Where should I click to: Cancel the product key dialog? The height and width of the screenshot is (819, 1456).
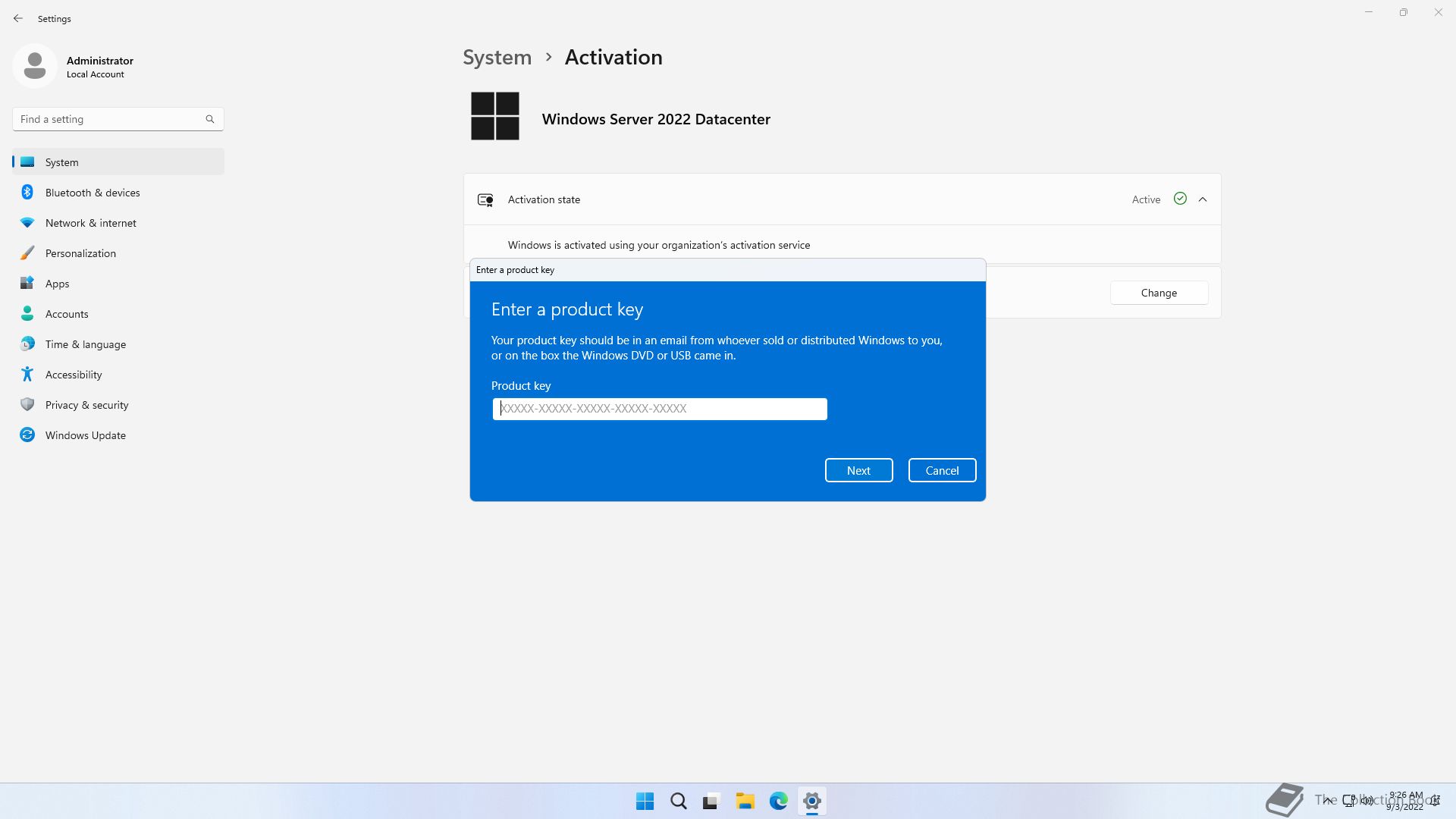pyautogui.click(x=942, y=470)
